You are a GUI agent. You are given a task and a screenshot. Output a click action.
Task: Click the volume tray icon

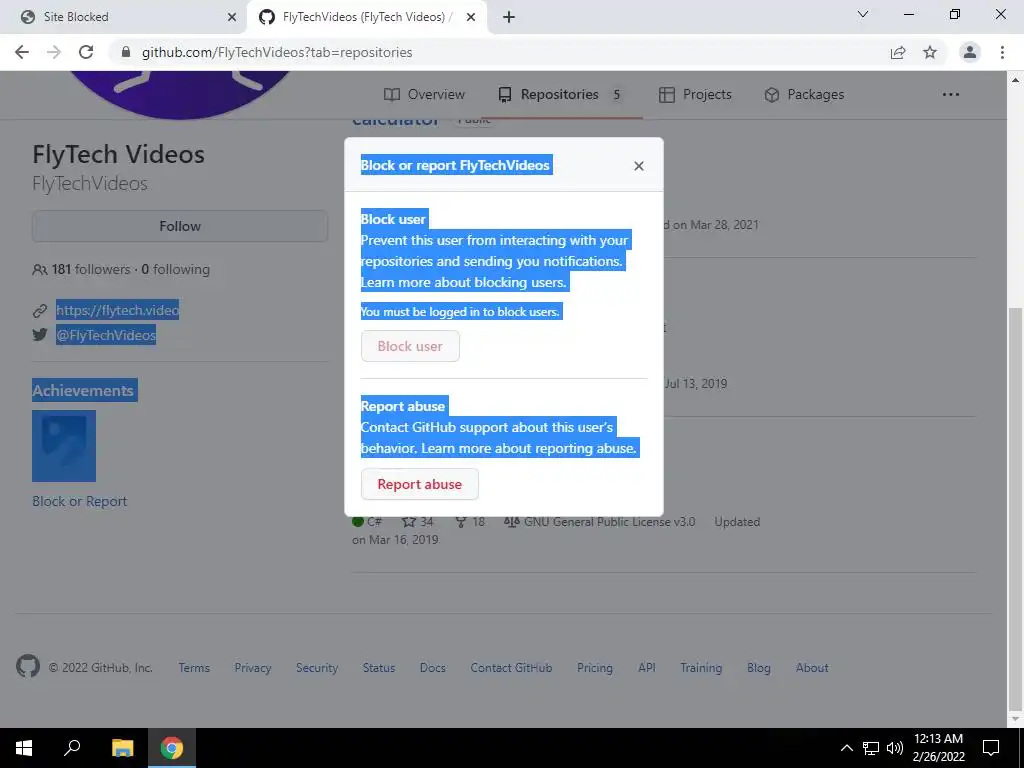[x=895, y=748]
